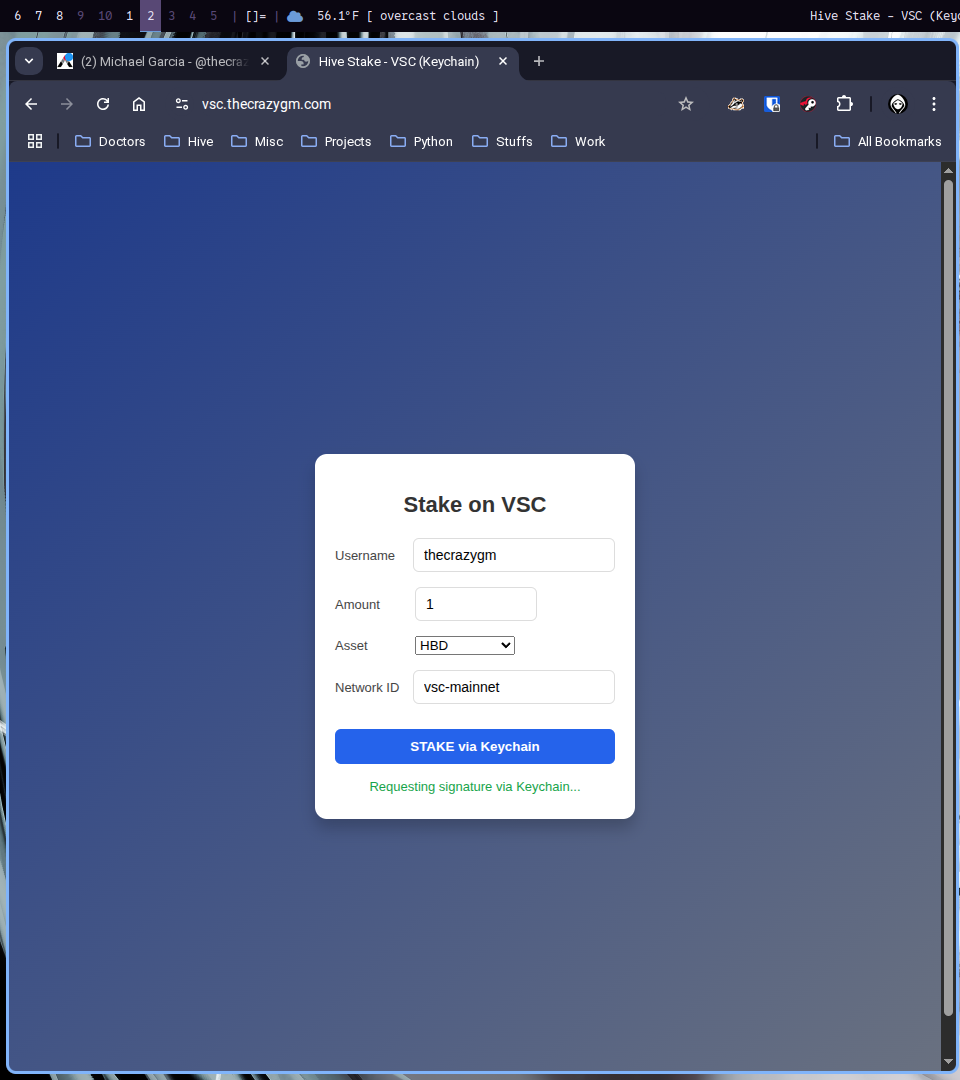Viewport: 960px width, 1080px height.
Task: Switch to workspace 1 in top bar
Action: pyautogui.click(x=129, y=16)
